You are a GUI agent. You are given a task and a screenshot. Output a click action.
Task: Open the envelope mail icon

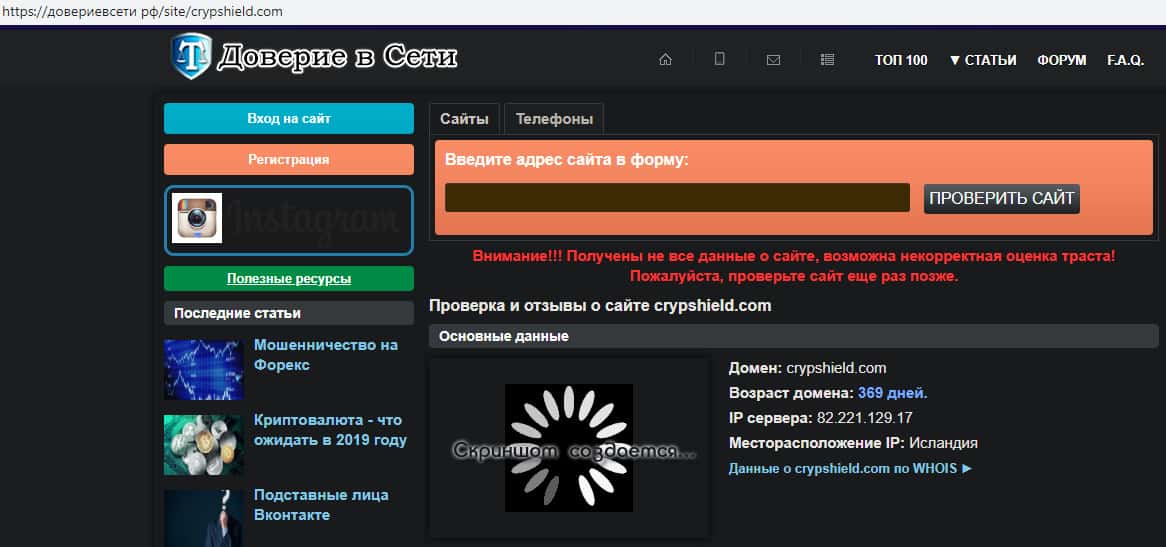click(773, 60)
